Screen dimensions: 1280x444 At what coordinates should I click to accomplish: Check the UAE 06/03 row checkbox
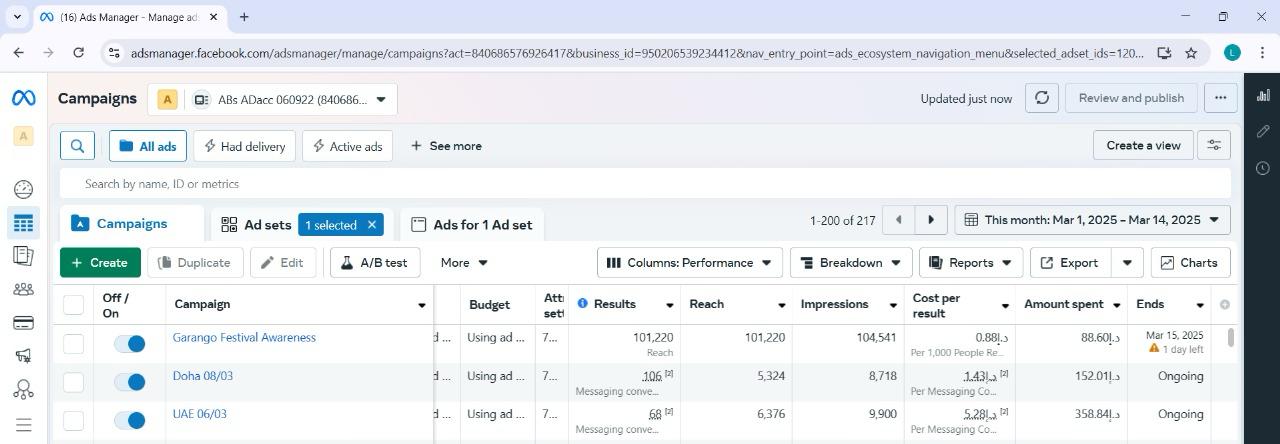pyautogui.click(x=73, y=420)
